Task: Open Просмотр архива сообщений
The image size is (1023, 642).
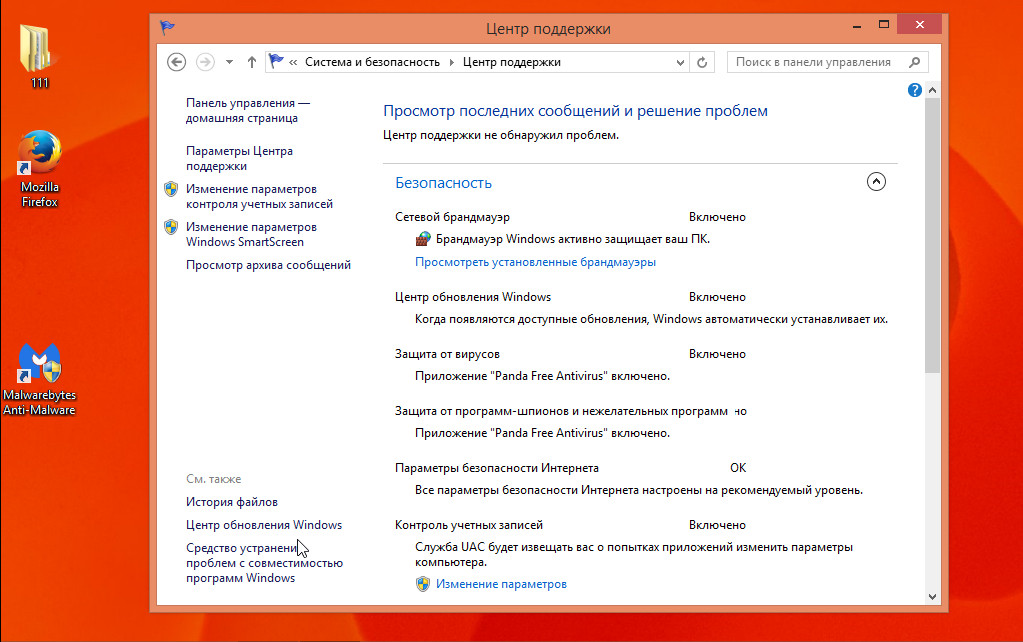Action: click(x=268, y=265)
